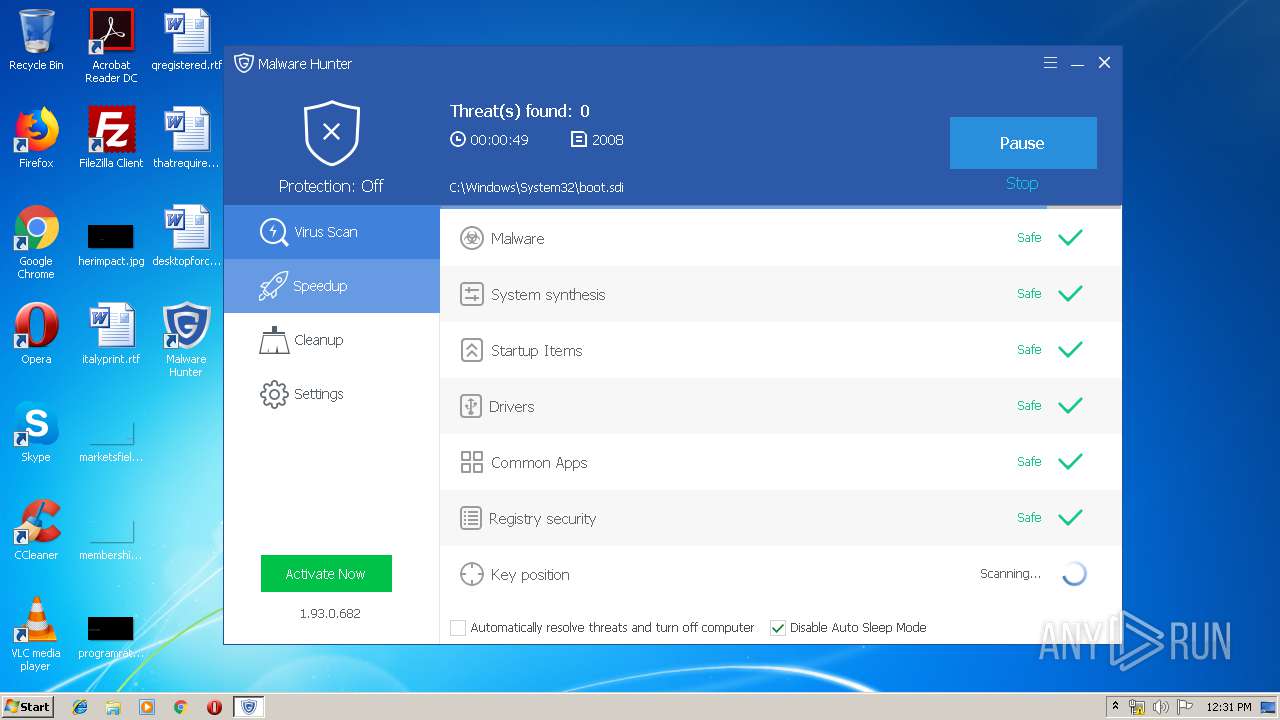
Task: Select italyprint.rtf desktop file
Action: (x=111, y=334)
